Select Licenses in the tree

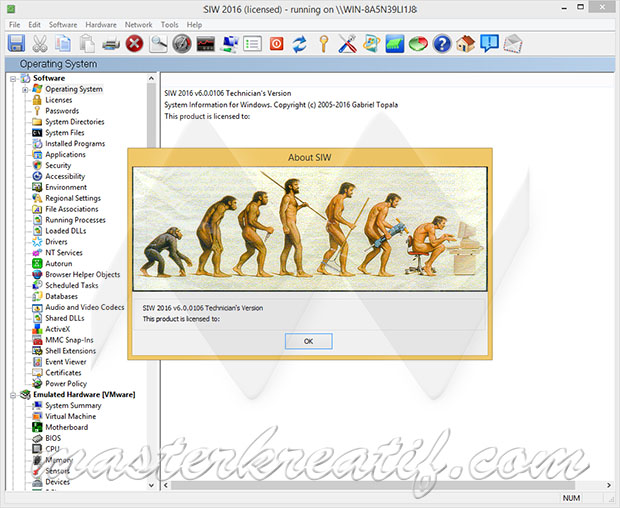coord(59,100)
